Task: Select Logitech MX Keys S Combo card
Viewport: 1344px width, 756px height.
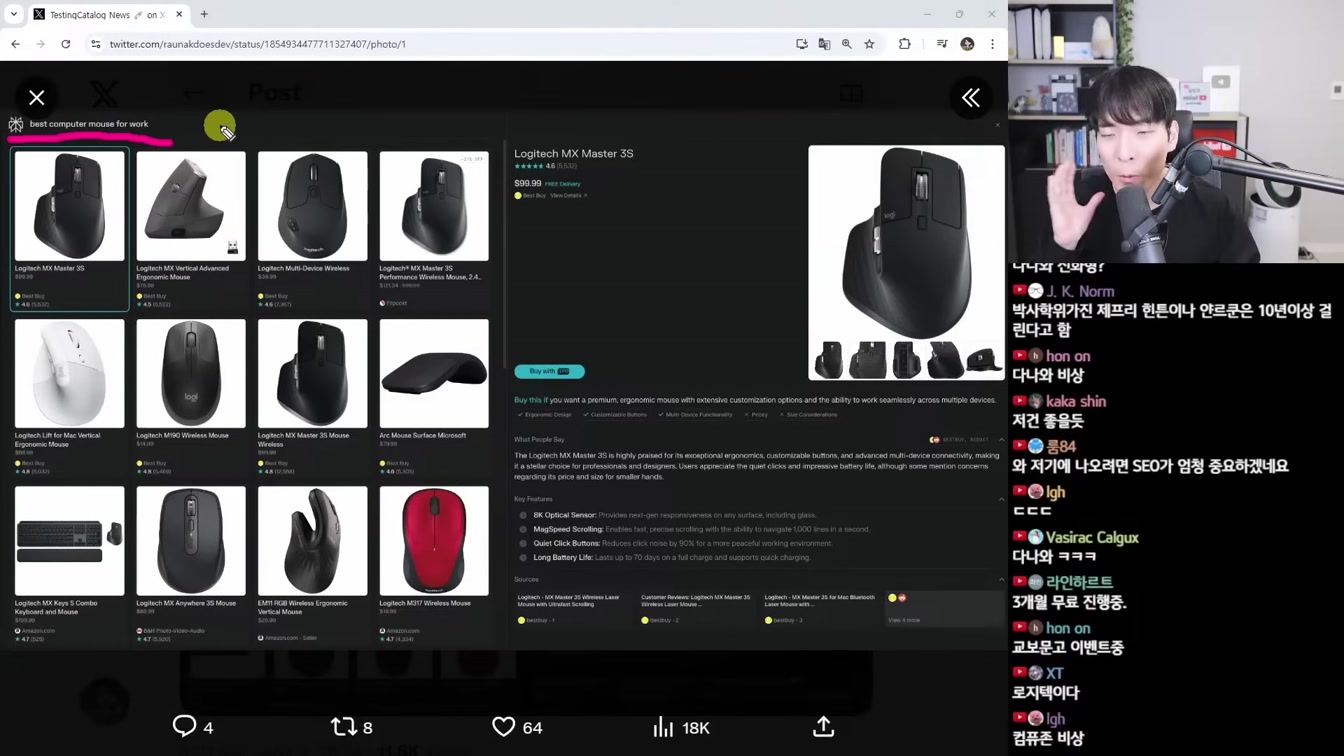Action: (69, 564)
